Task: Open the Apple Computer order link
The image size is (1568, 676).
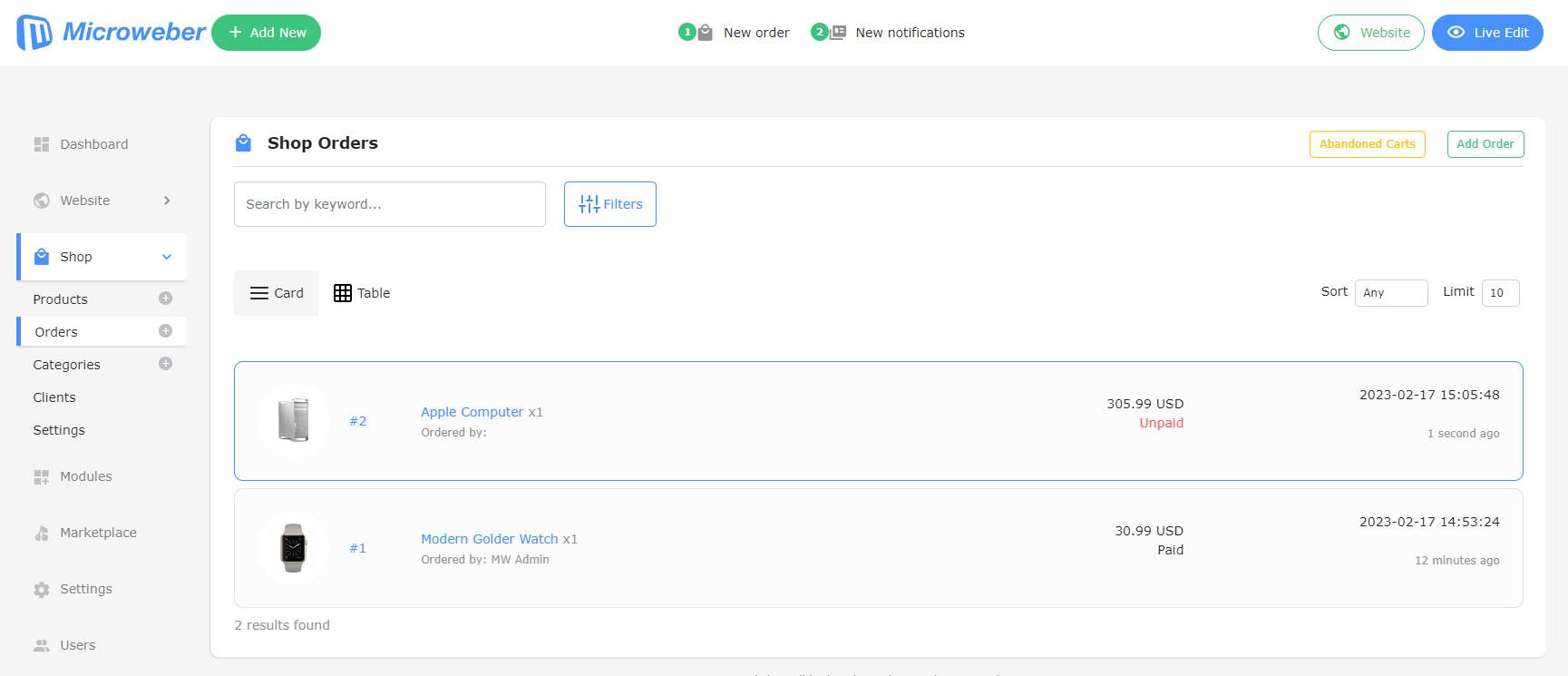Action: 472,412
